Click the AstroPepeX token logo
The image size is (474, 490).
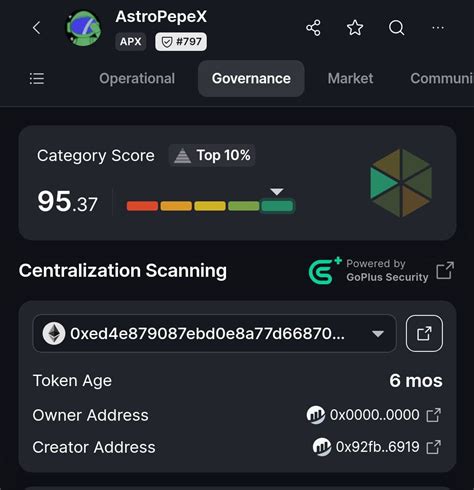coord(83,29)
